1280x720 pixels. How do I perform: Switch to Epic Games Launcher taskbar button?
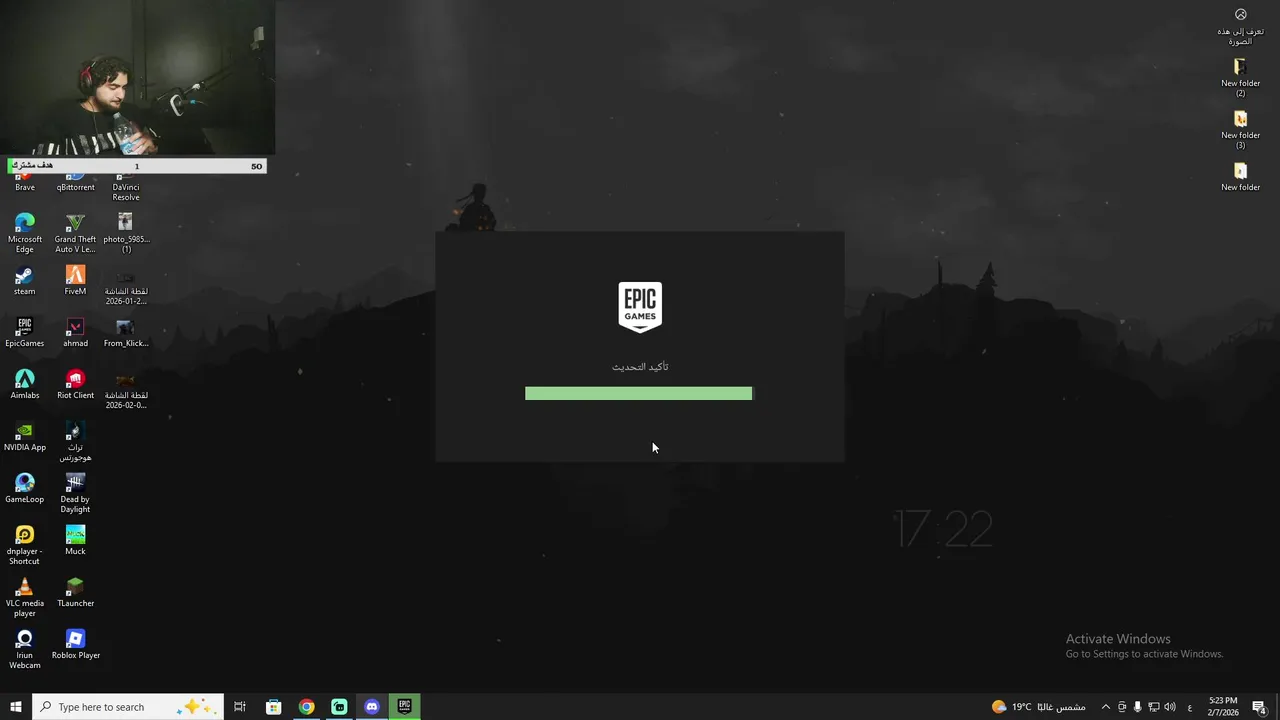[404, 707]
